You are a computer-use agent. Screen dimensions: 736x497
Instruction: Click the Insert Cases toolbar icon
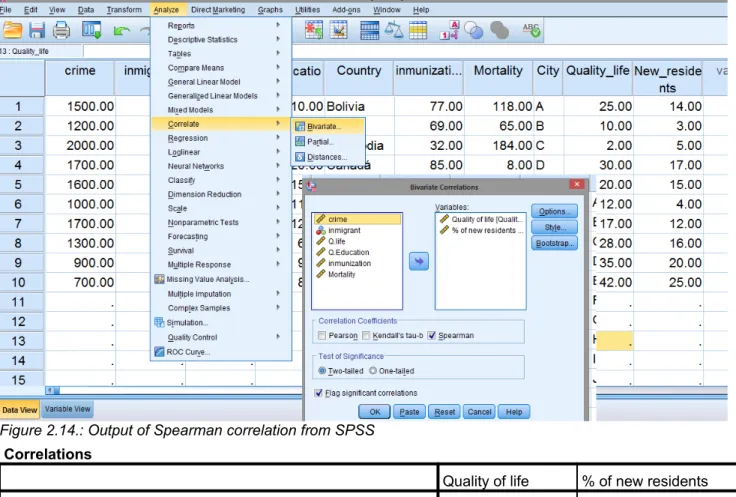[313, 30]
